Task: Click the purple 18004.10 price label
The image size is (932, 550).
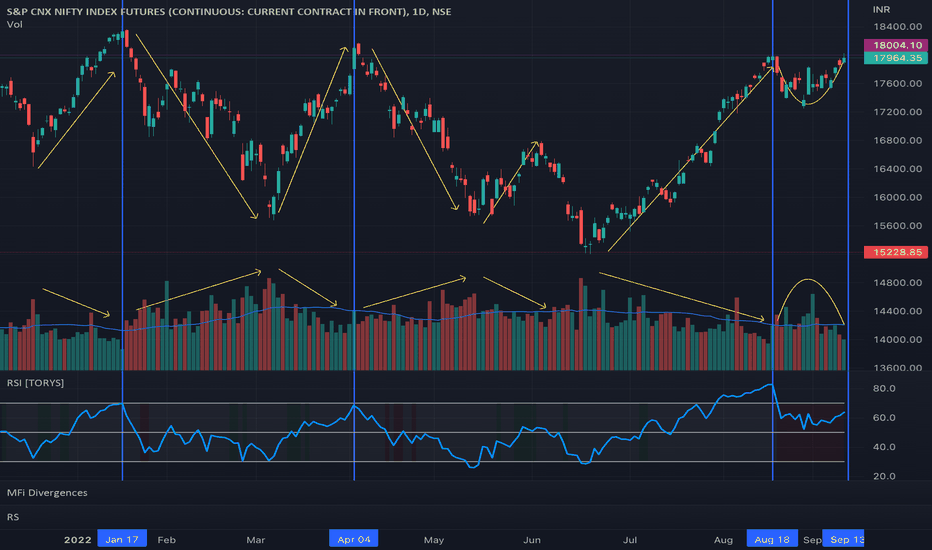Action: point(895,45)
